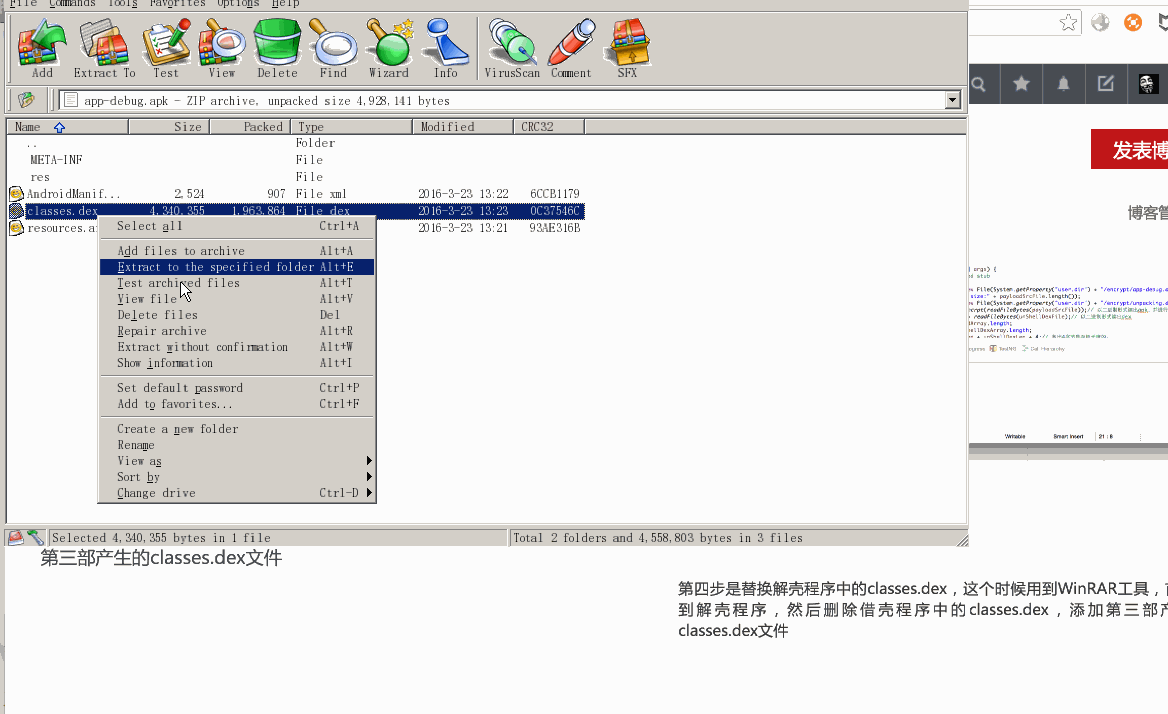
Task: Expand the archive path dropdown
Action: pyautogui.click(x=952, y=100)
